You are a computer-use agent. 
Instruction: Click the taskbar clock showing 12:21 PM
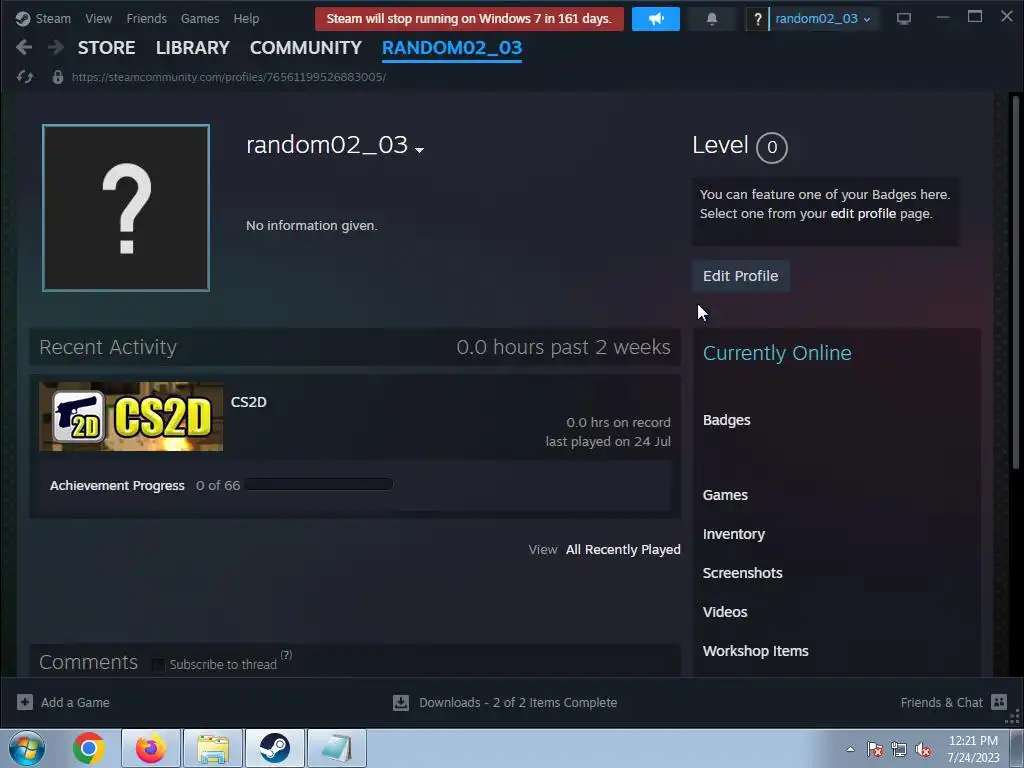[973, 749]
